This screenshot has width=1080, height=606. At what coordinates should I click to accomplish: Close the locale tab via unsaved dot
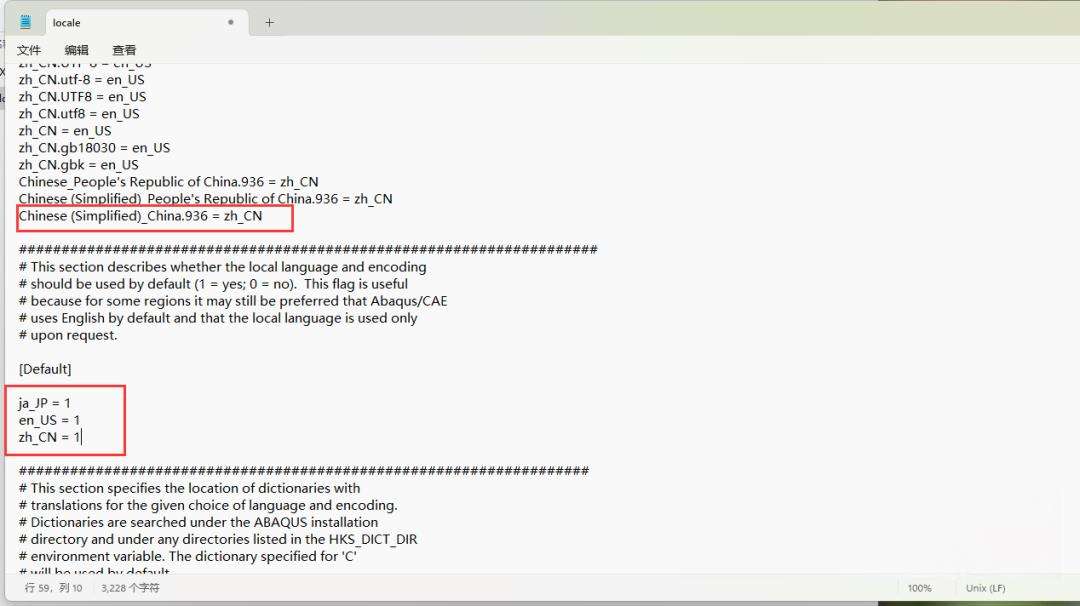tap(231, 22)
